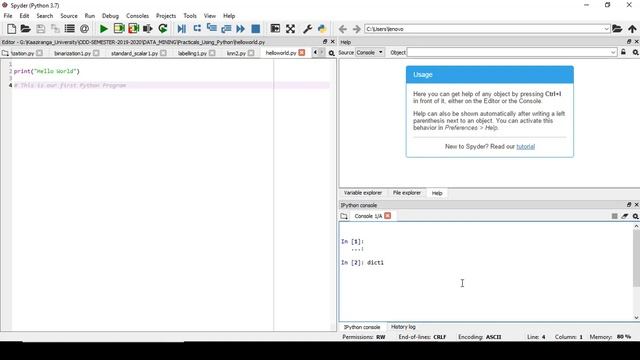Image resolution: width=640 pixels, height=360 pixels.
Task: Open the Debug menu
Action: tap(110, 16)
